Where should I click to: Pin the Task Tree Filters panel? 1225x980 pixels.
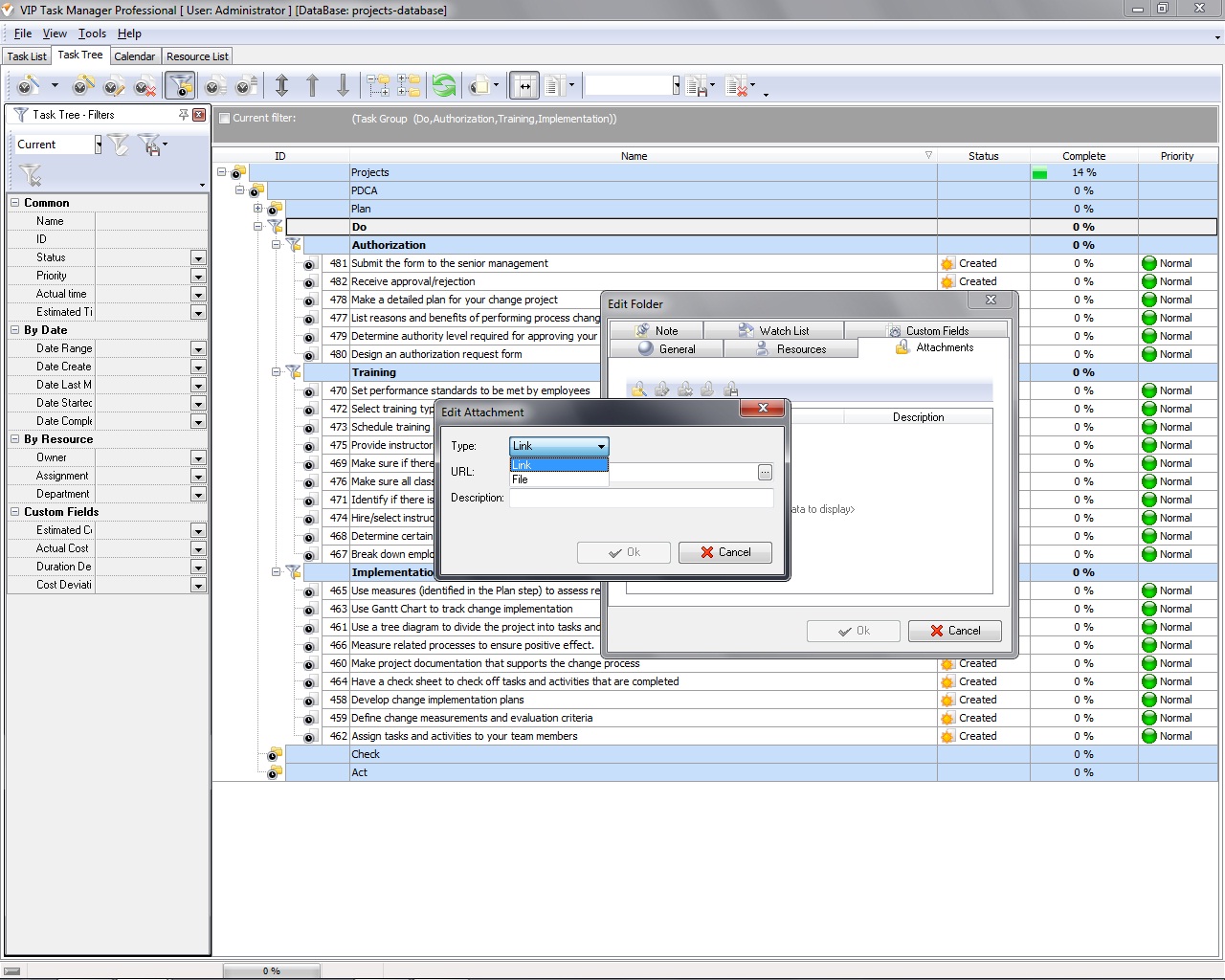click(x=183, y=115)
